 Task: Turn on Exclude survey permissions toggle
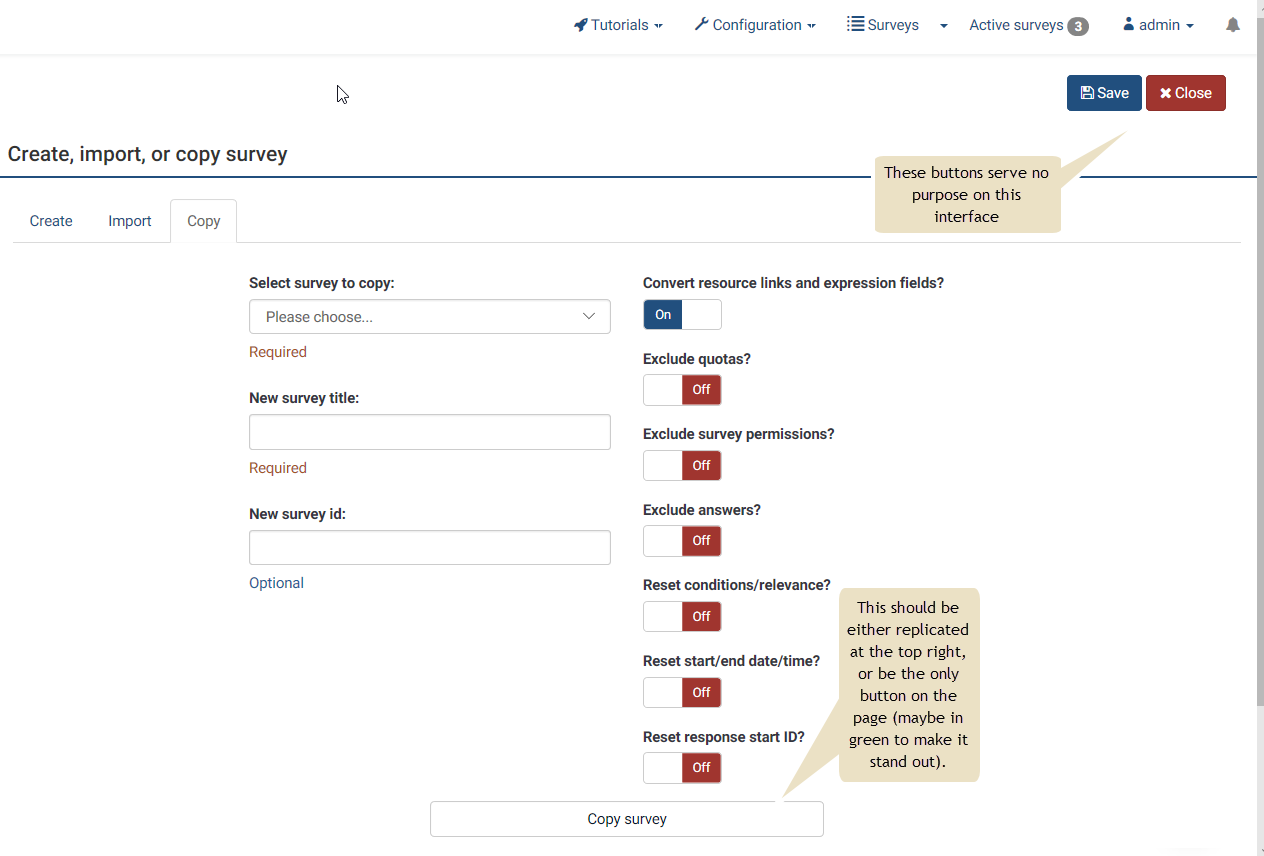click(x=682, y=466)
